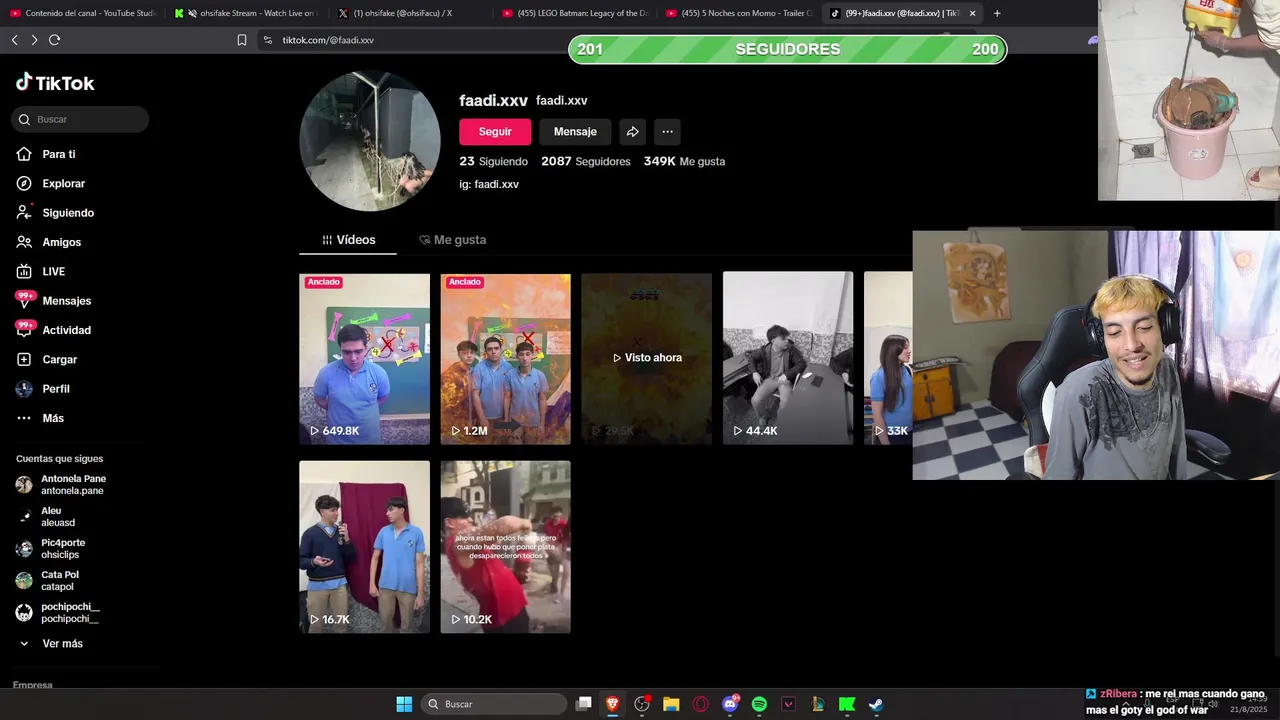This screenshot has width=1280, height=720.
Task: Click the Windows taskbar Buscar box
Action: (x=494, y=704)
